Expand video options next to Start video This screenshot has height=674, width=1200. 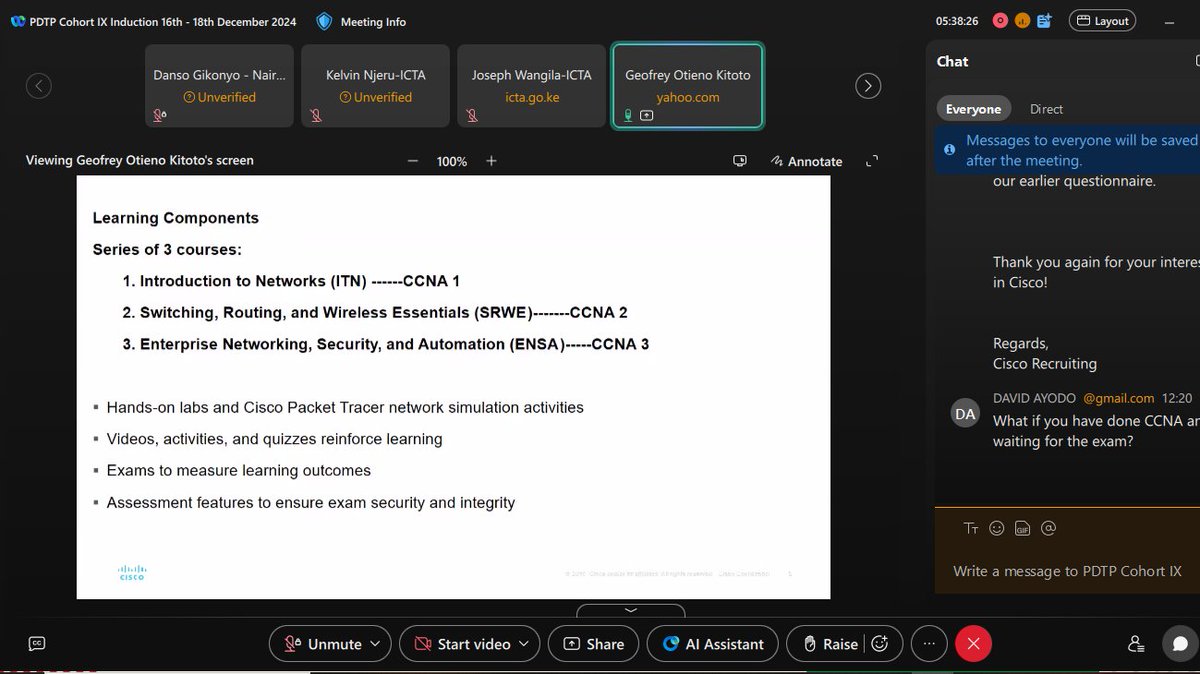point(526,644)
